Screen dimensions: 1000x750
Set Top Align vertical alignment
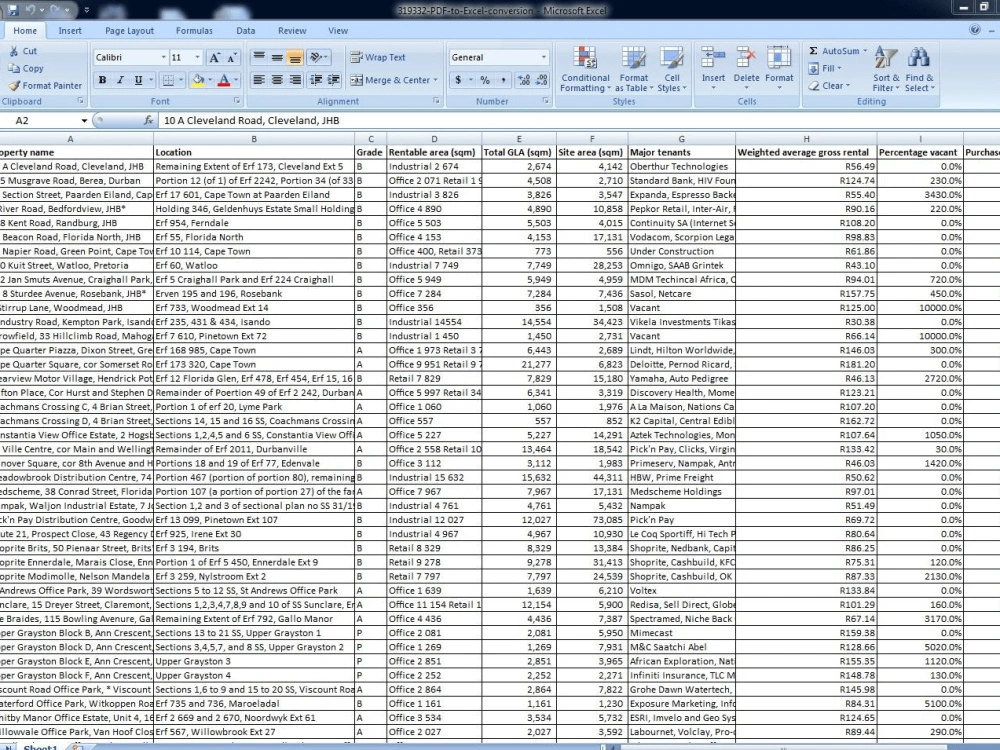(258, 57)
